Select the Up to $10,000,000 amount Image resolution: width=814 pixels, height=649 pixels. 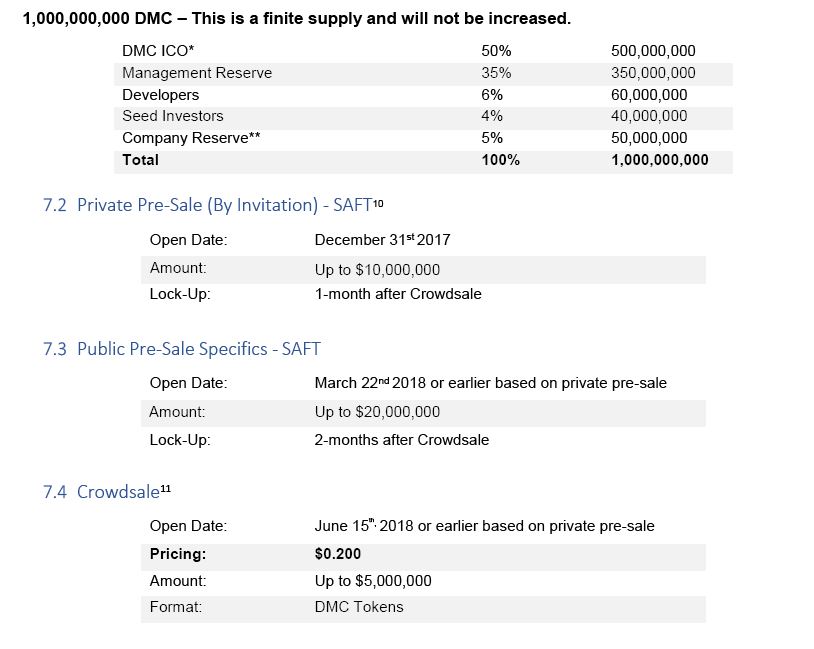tap(377, 269)
